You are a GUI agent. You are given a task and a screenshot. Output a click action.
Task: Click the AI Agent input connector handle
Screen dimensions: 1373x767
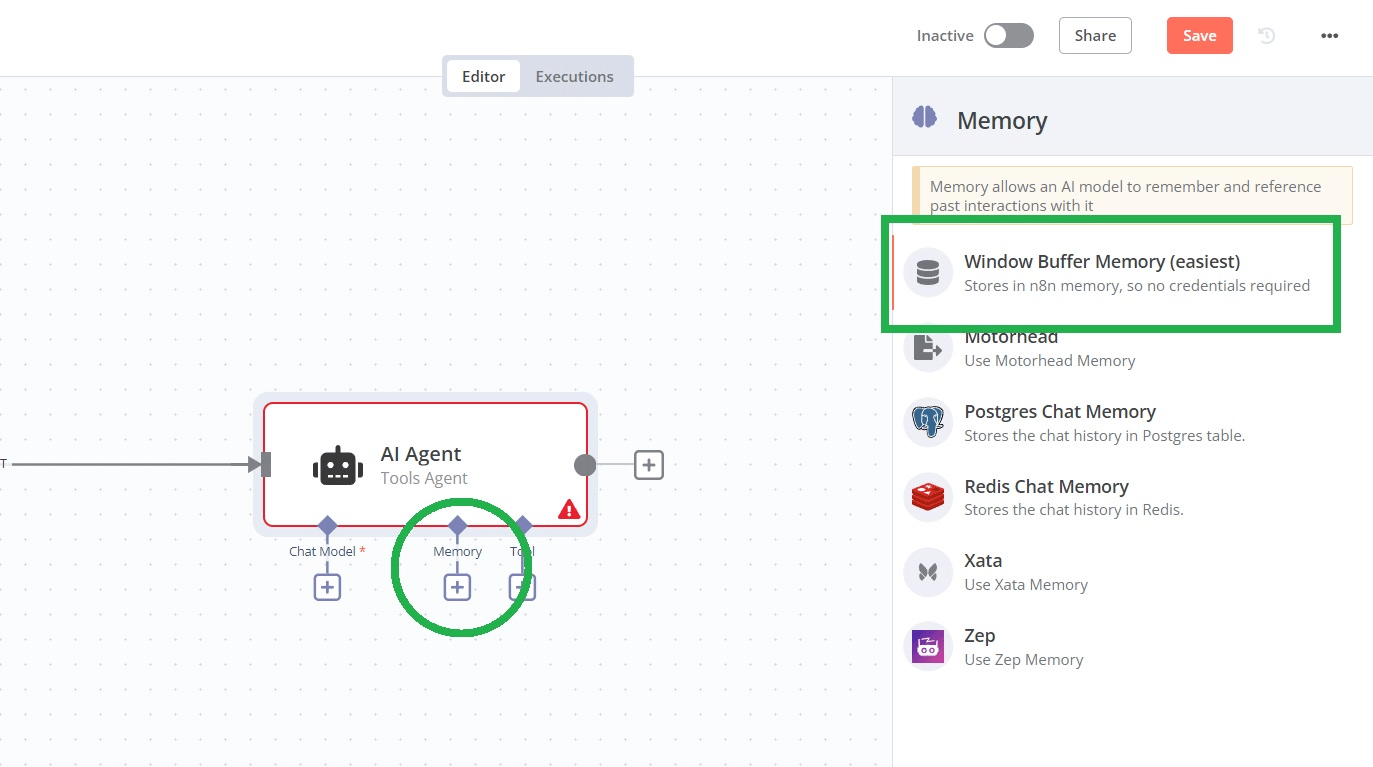tap(266, 465)
